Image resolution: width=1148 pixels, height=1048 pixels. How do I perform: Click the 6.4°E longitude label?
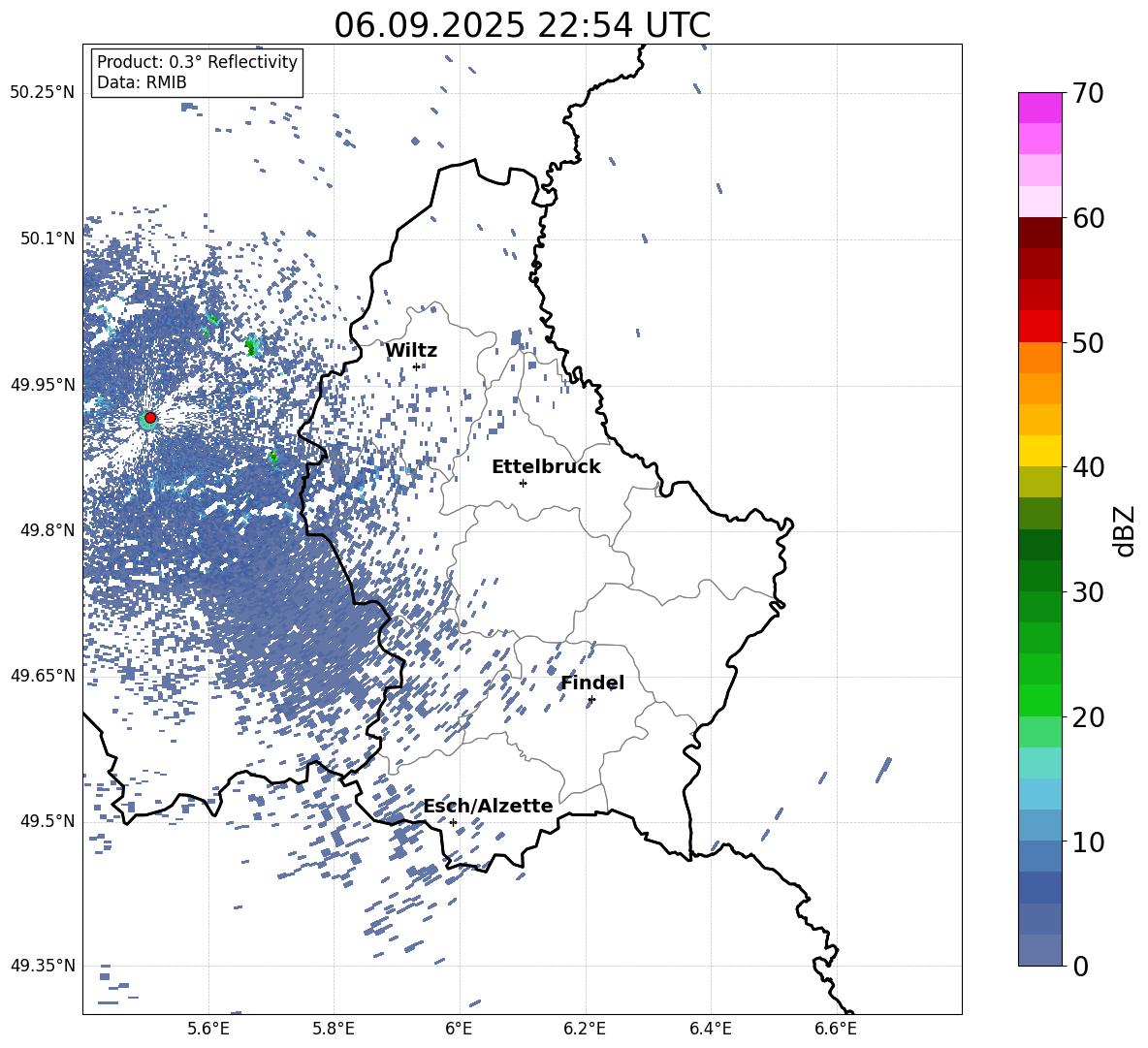(710, 1030)
